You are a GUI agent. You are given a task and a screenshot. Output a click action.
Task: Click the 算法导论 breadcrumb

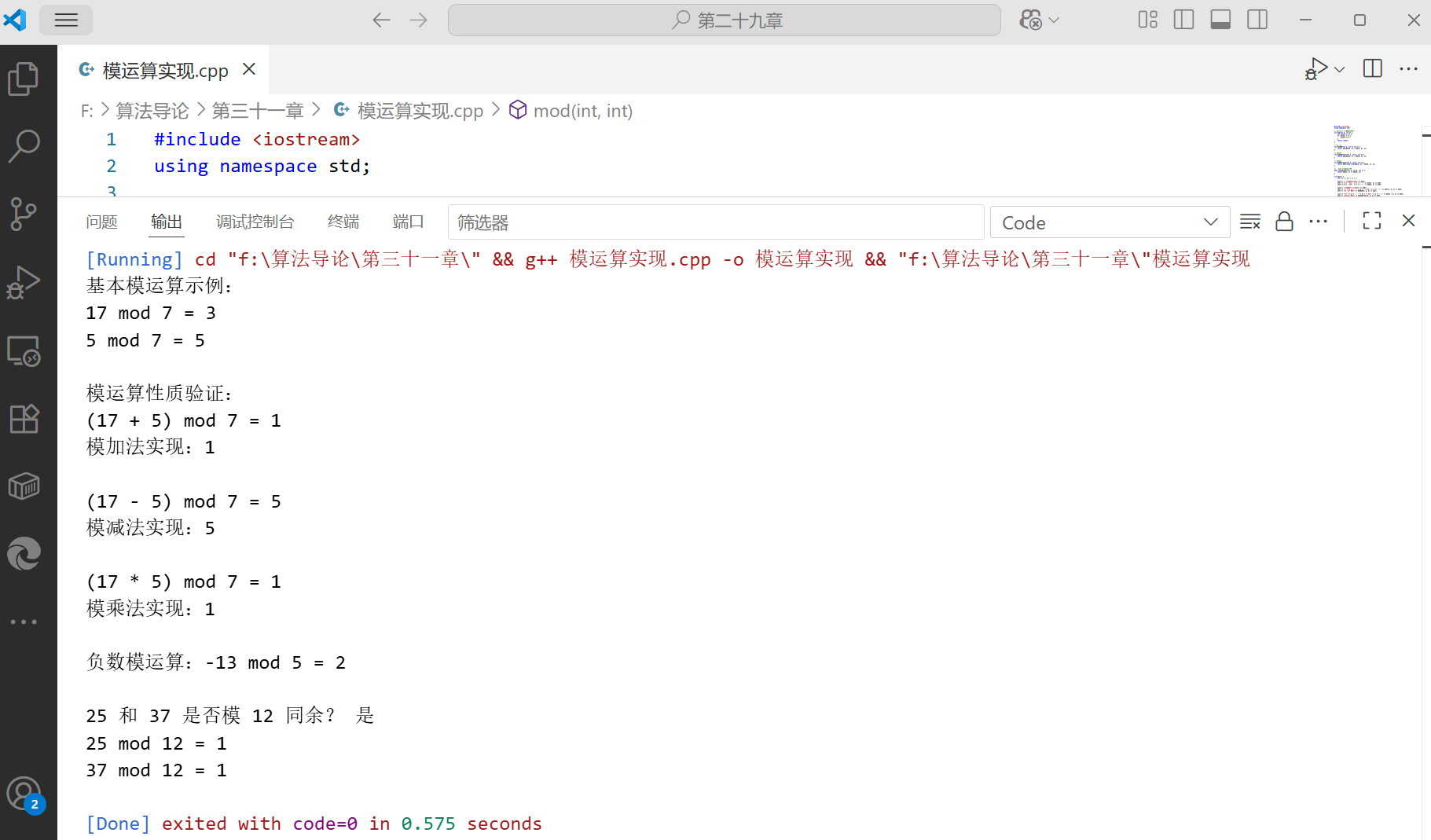tap(152, 111)
